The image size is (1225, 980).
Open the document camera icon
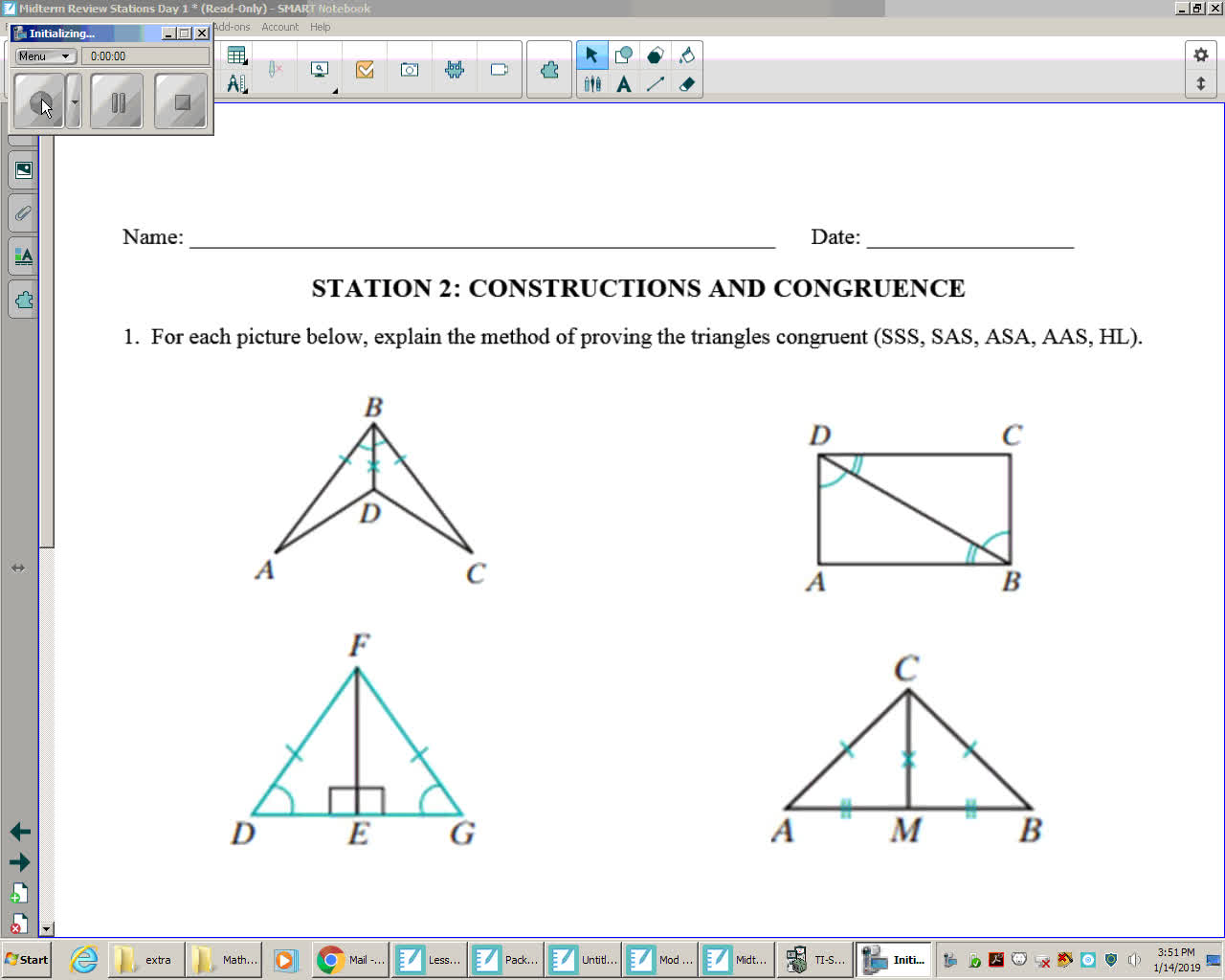tap(499, 69)
